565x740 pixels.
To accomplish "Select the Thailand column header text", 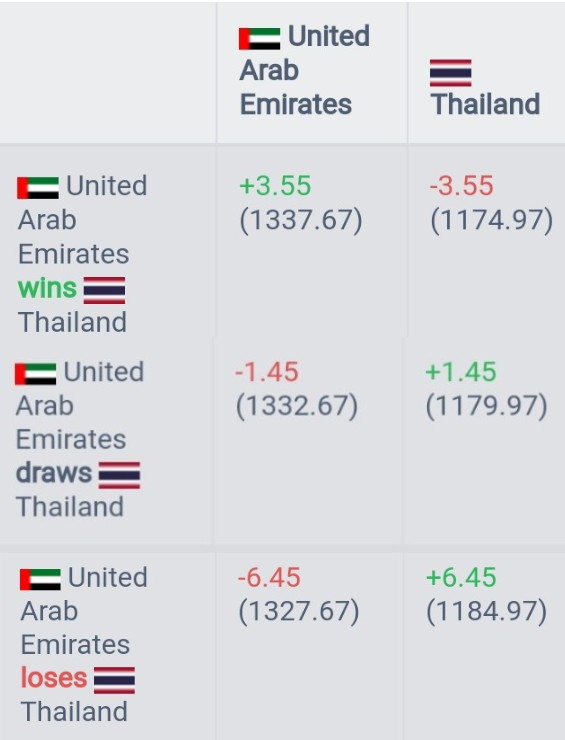I will click(x=486, y=104).
